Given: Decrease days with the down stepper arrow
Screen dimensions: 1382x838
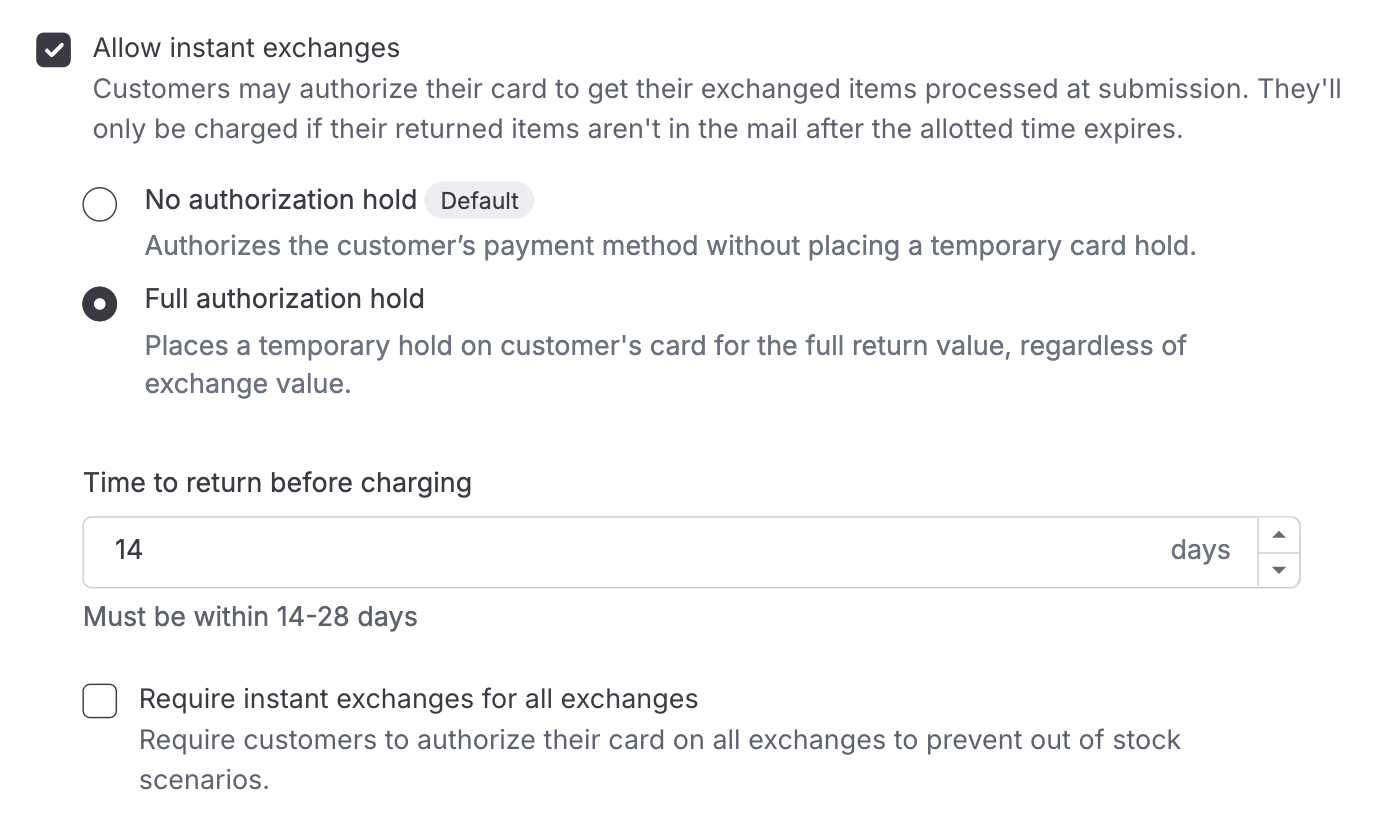Looking at the screenshot, I should click(1278, 570).
